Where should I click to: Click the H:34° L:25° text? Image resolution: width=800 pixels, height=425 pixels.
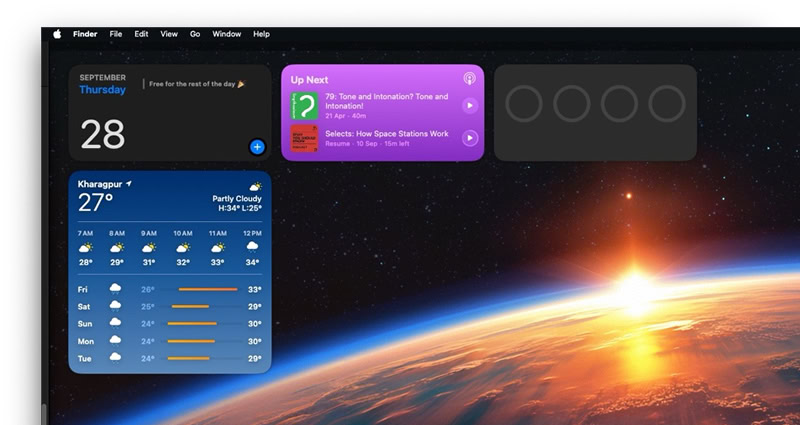[x=240, y=208]
